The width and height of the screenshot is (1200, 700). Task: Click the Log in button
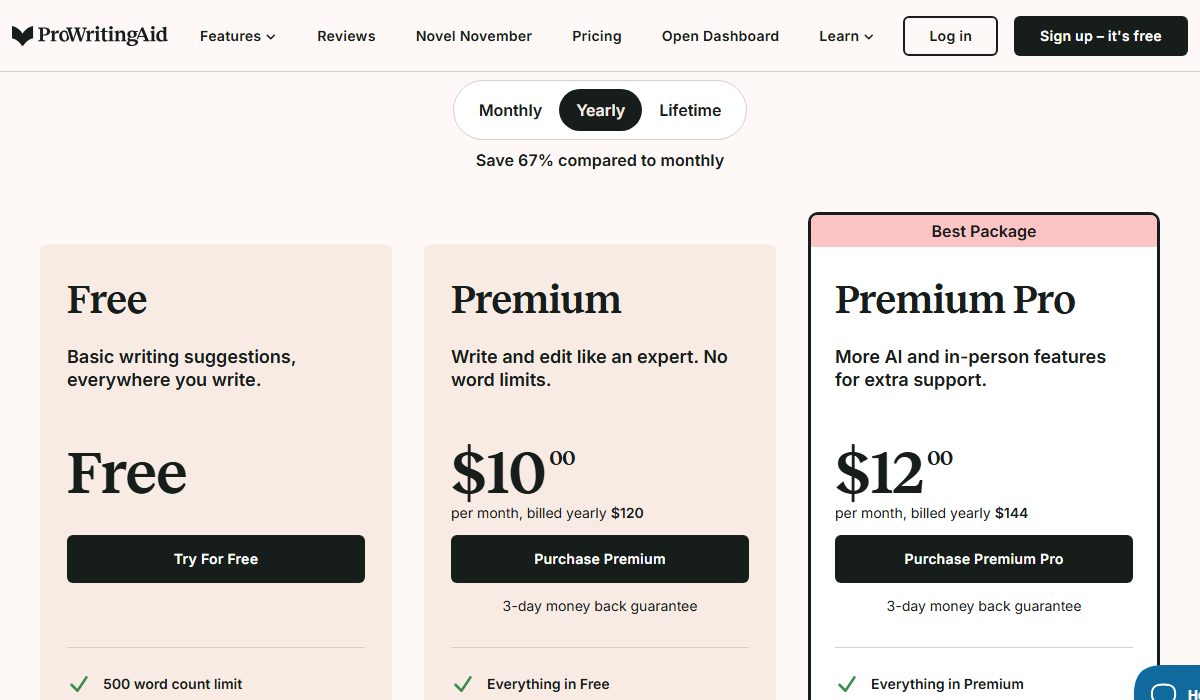pyautogui.click(x=949, y=35)
